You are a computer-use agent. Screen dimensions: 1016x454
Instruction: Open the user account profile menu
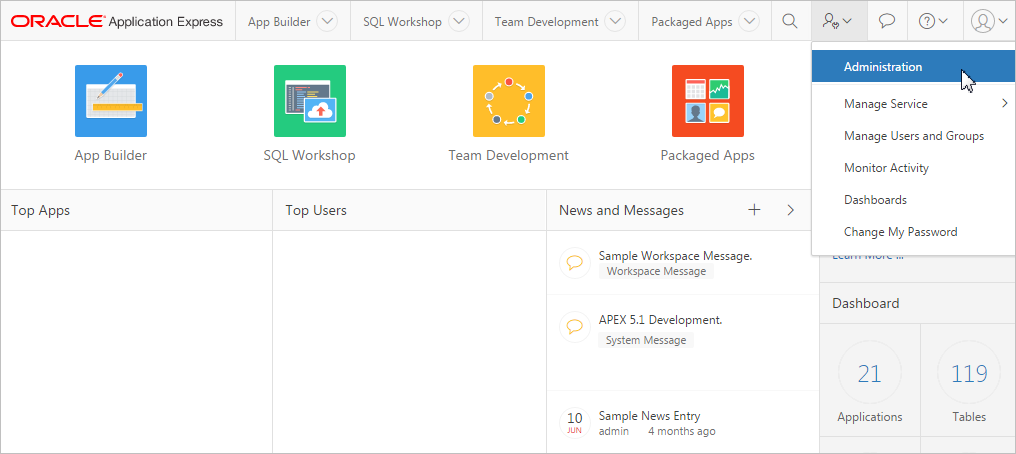[x=988, y=21]
